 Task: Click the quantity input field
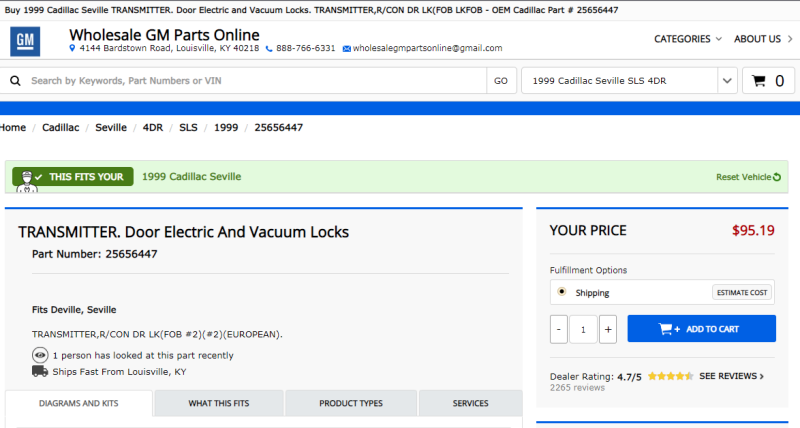click(583, 330)
